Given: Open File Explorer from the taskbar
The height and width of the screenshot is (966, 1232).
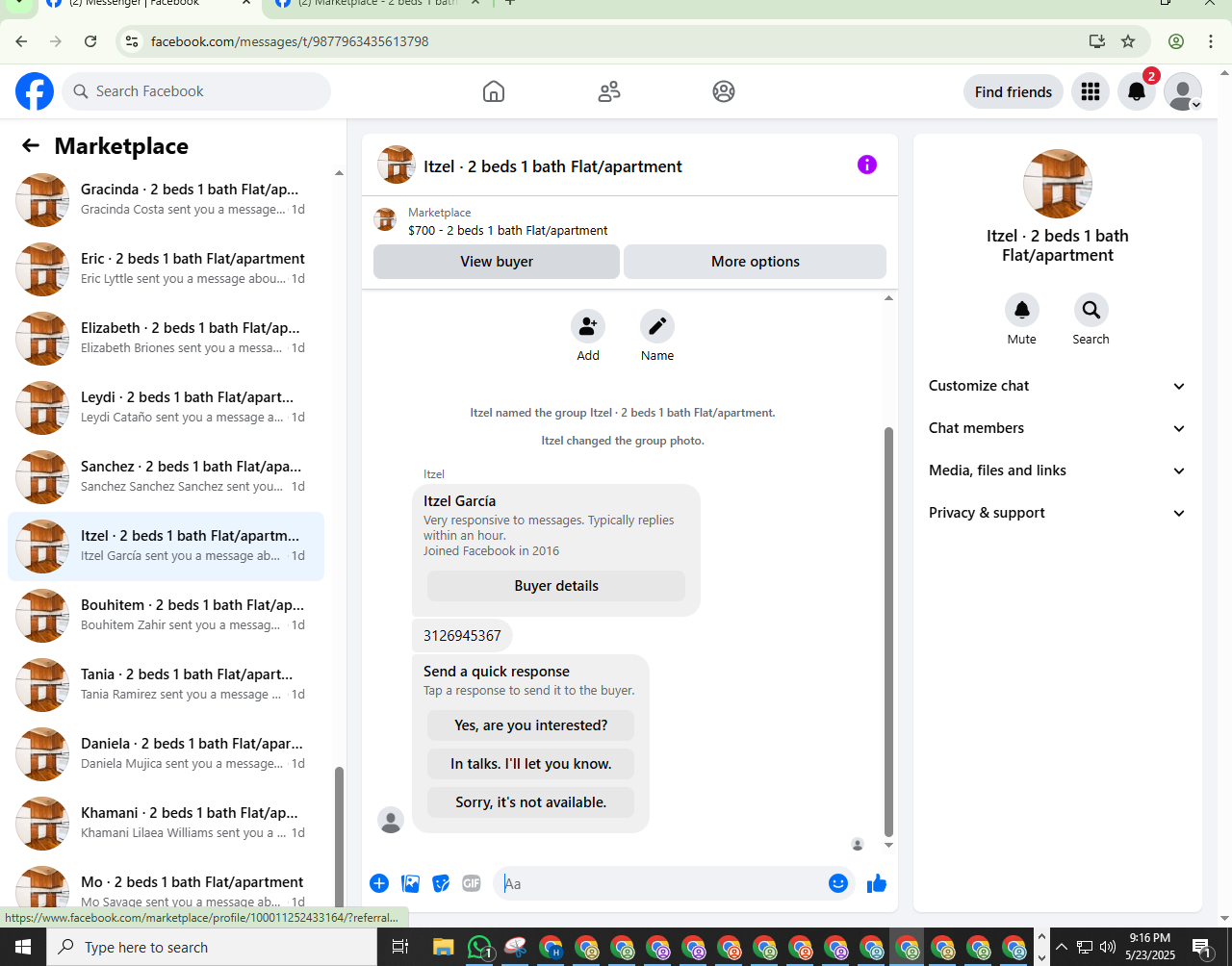Looking at the screenshot, I should (x=443, y=947).
